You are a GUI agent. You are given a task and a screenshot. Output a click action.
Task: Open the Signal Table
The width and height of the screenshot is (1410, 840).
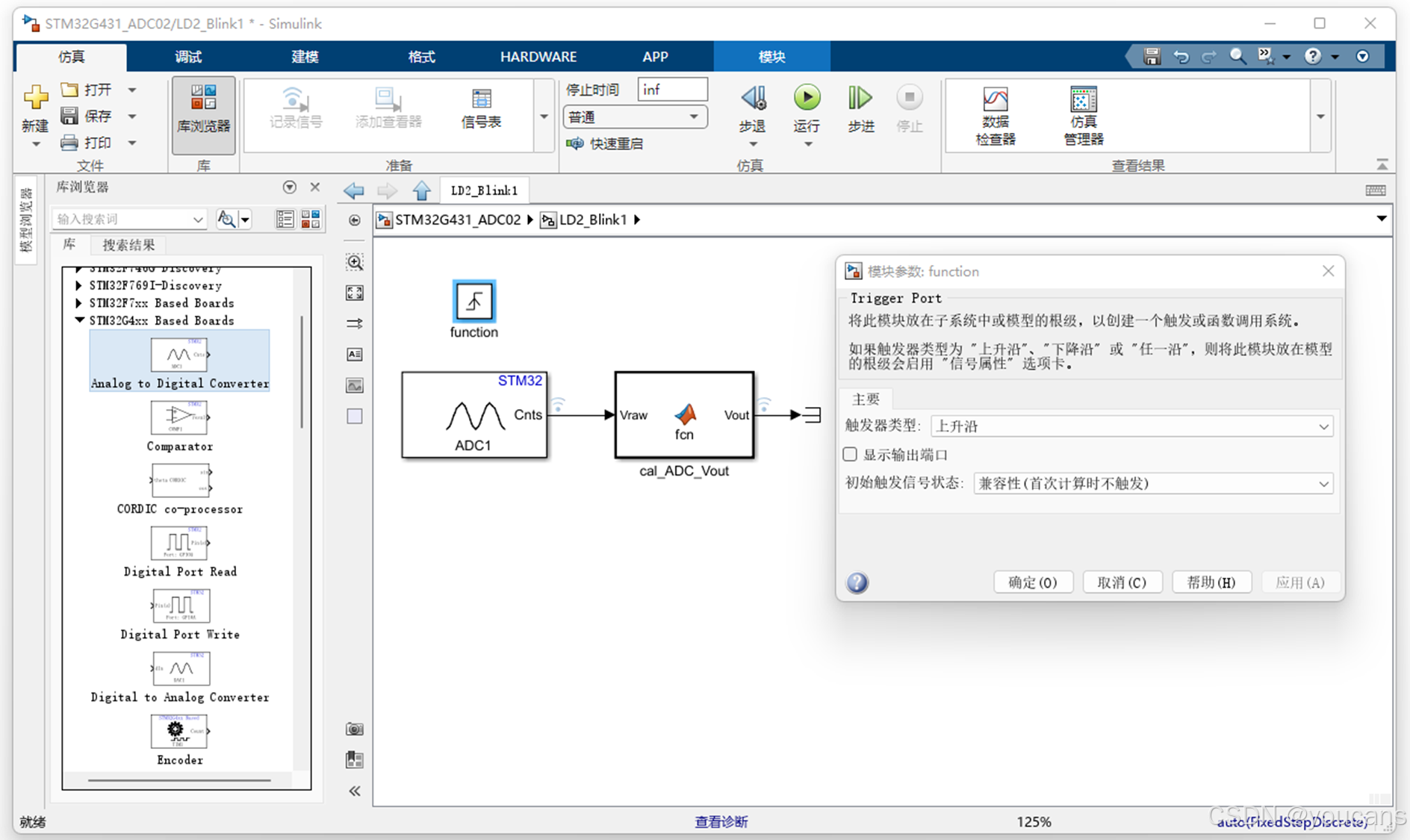point(481,109)
